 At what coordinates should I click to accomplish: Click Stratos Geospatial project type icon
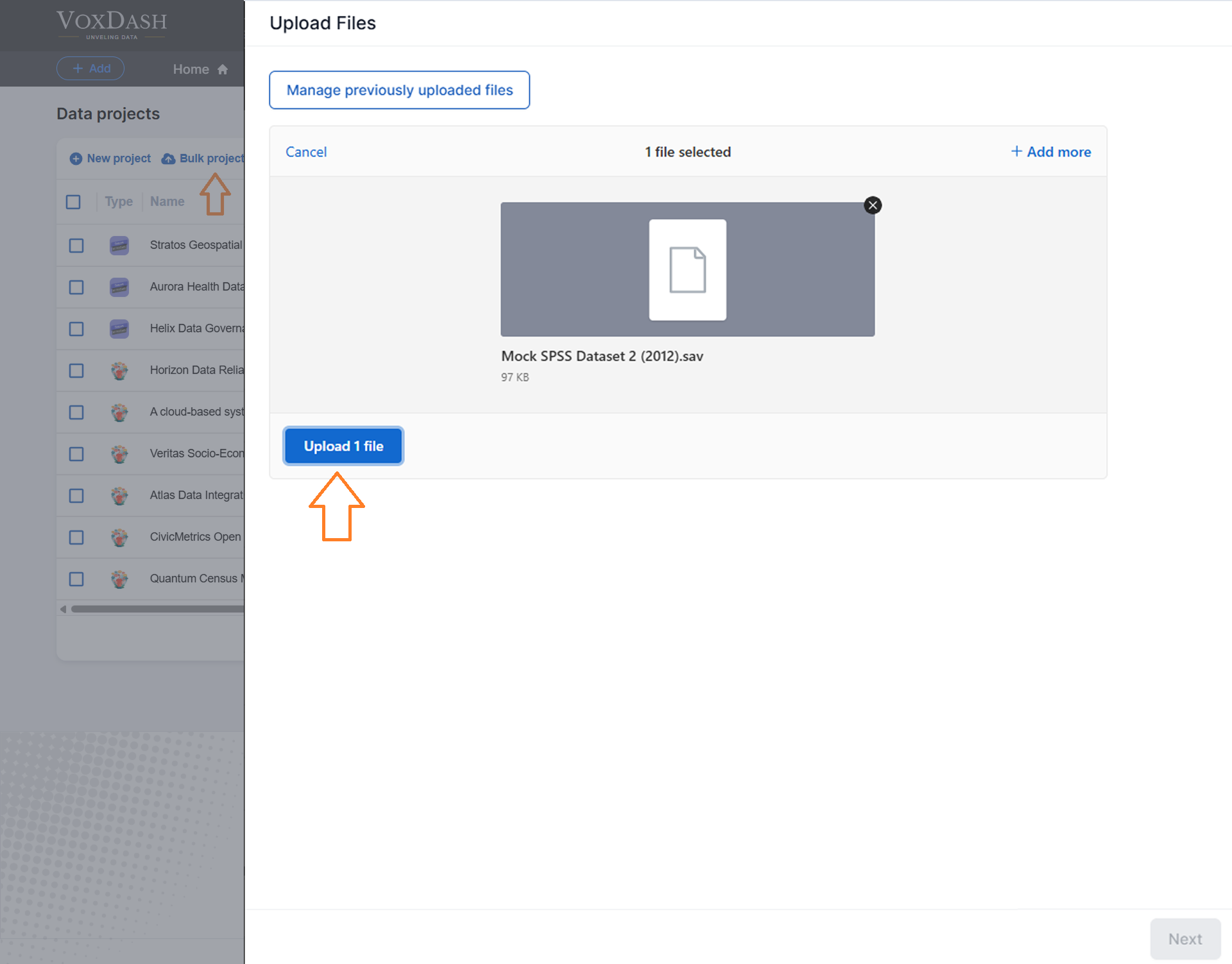[x=119, y=245]
